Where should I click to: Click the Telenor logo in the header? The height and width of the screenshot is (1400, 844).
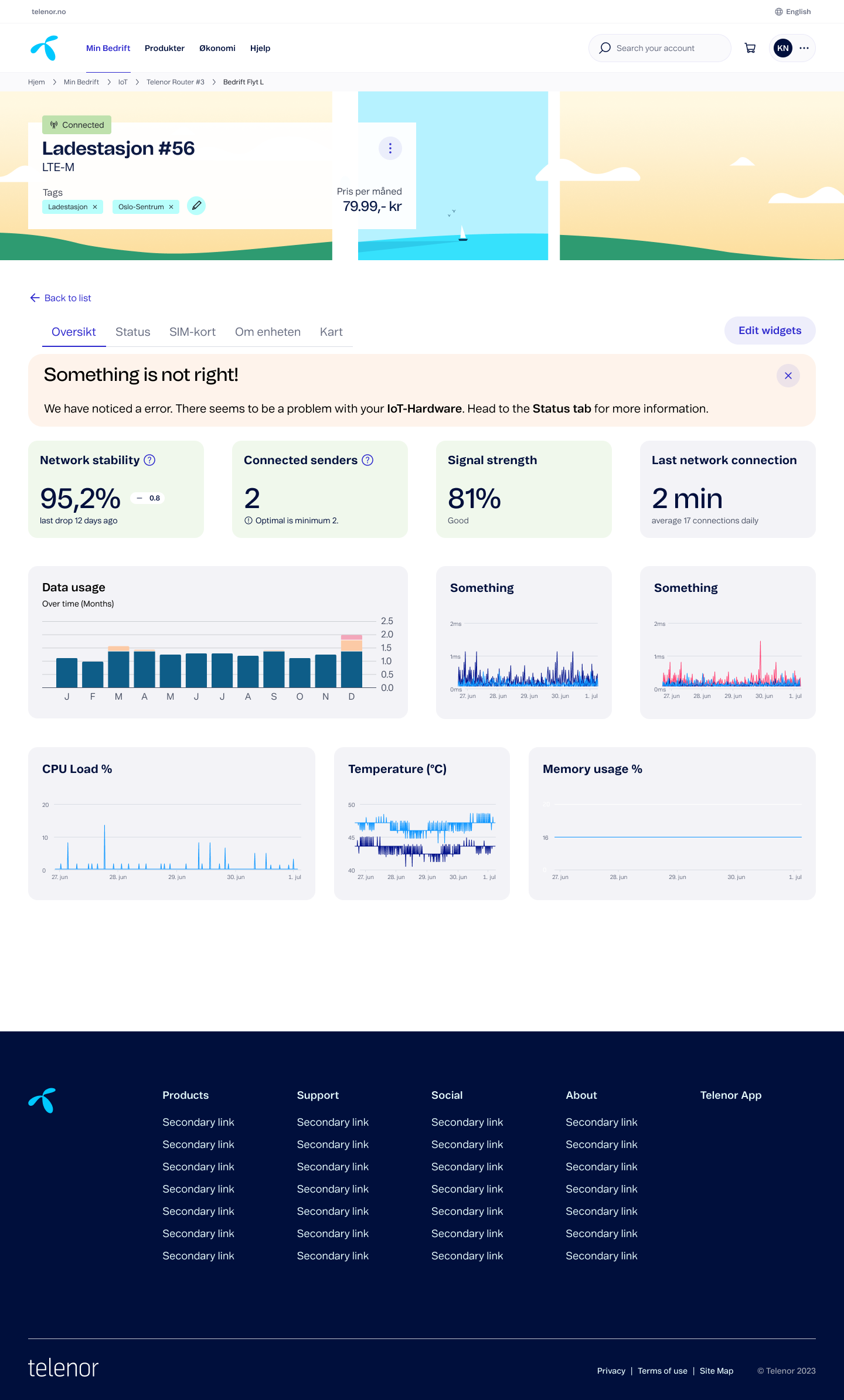[x=45, y=48]
